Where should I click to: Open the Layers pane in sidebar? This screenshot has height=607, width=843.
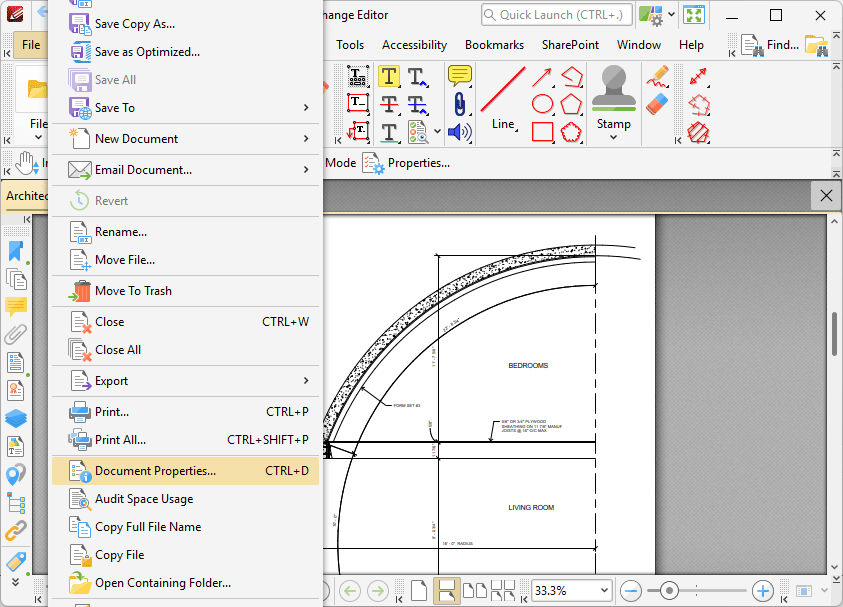pyautogui.click(x=15, y=418)
